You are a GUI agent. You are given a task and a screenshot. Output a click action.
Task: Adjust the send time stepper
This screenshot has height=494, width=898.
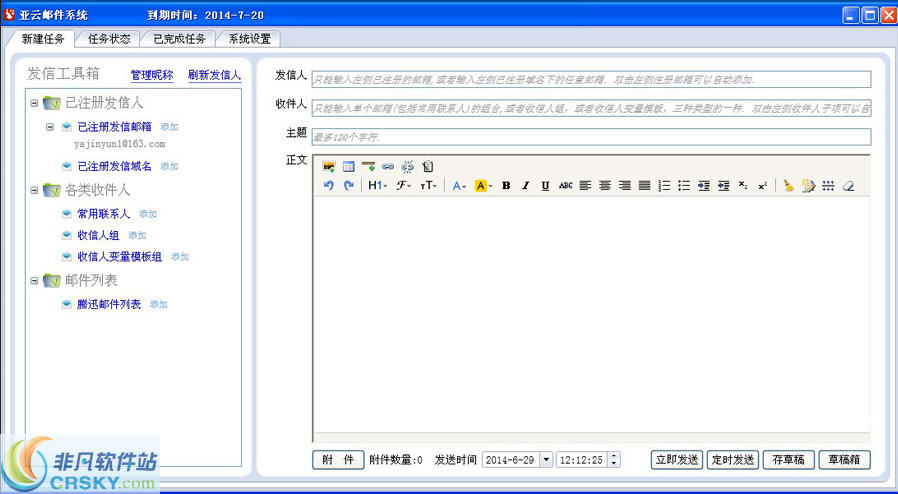coord(614,460)
